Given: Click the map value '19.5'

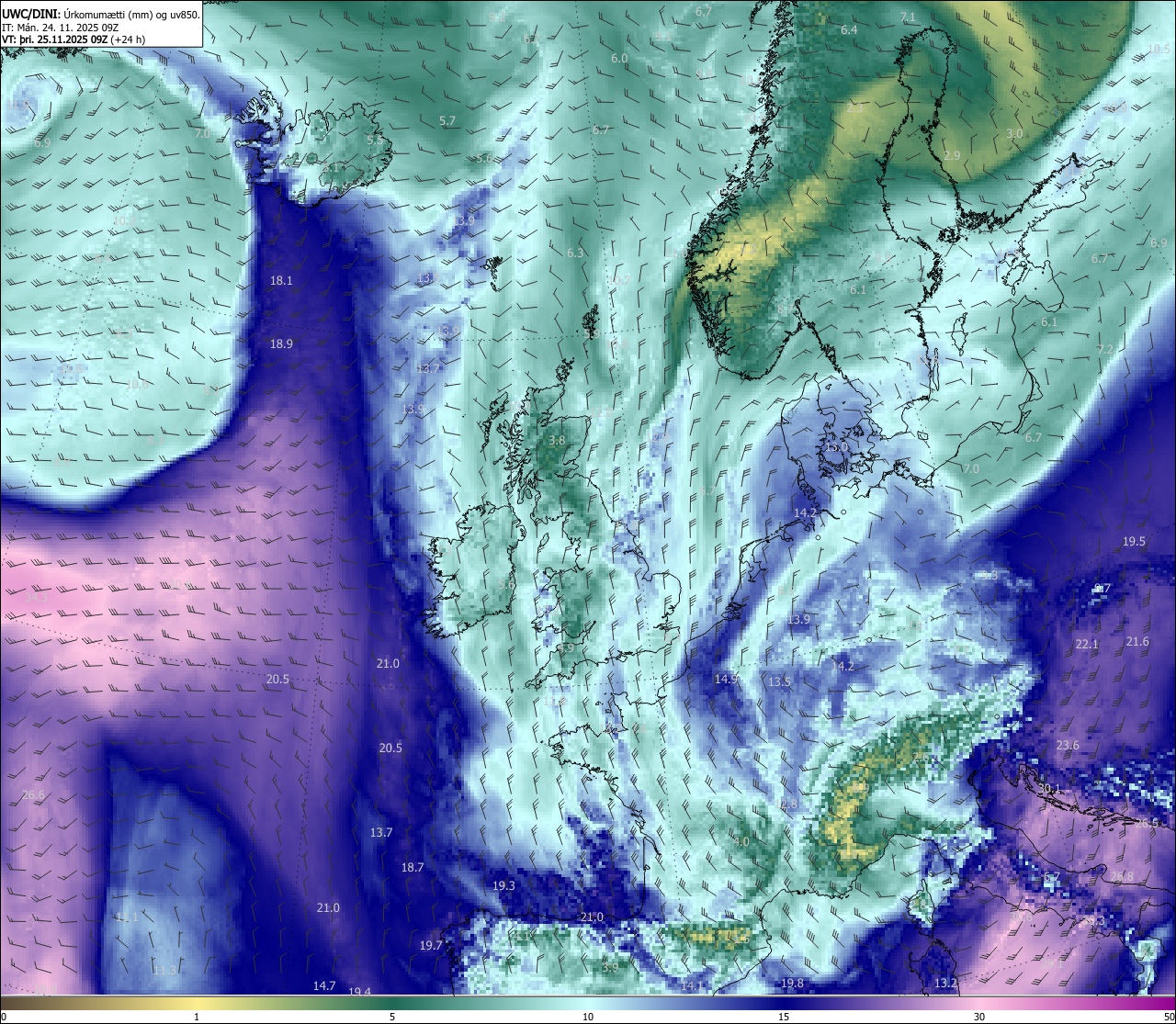Looking at the screenshot, I should tap(1135, 541).
